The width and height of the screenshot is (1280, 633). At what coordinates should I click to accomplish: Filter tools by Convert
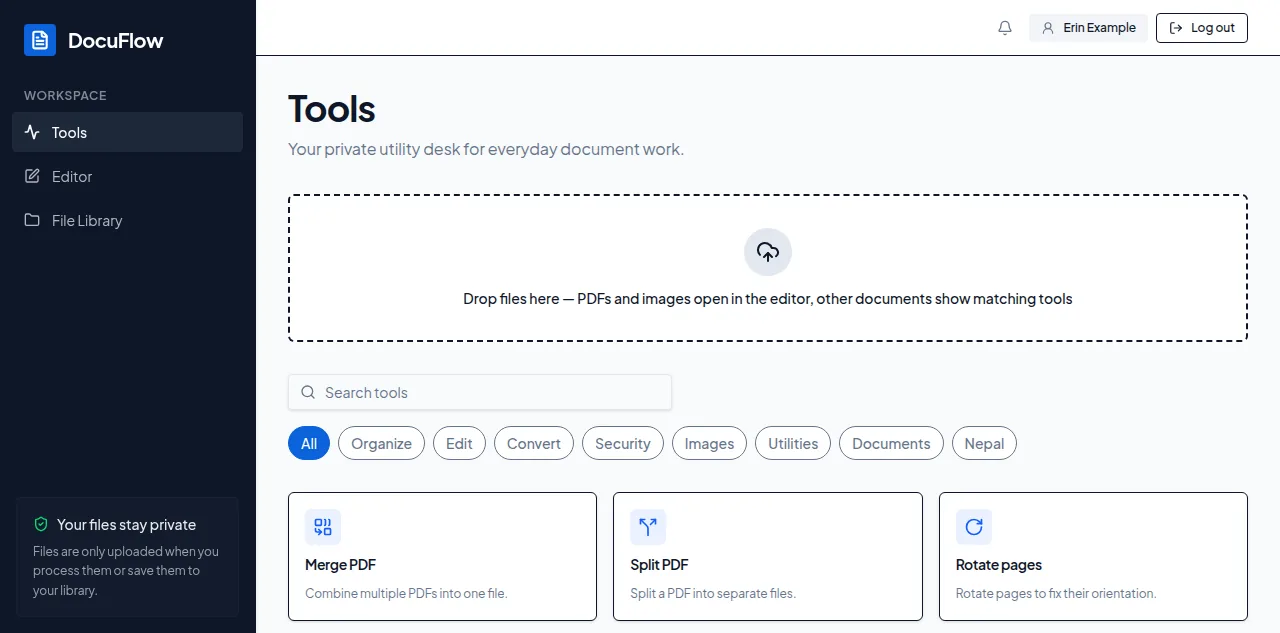tap(534, 443)
